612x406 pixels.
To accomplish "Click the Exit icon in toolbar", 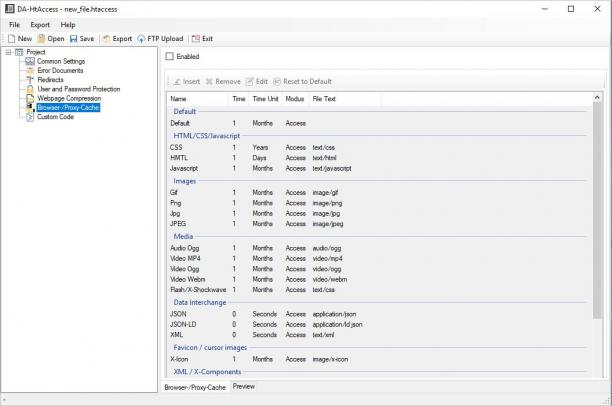I will pyautogui.click(x=196, y=39).
